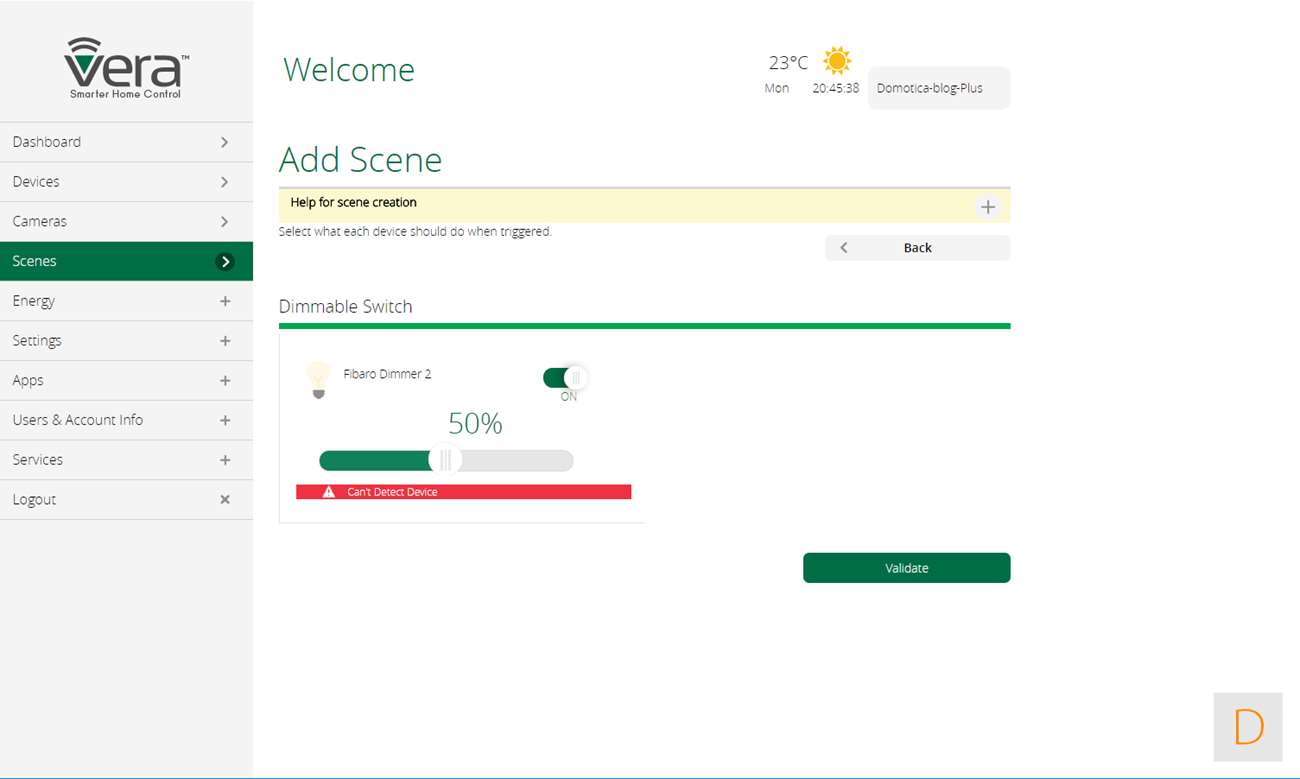Expand the Help for scene creation panel
The height and width of the screenshot is (779, 1300).
[987, 207]
